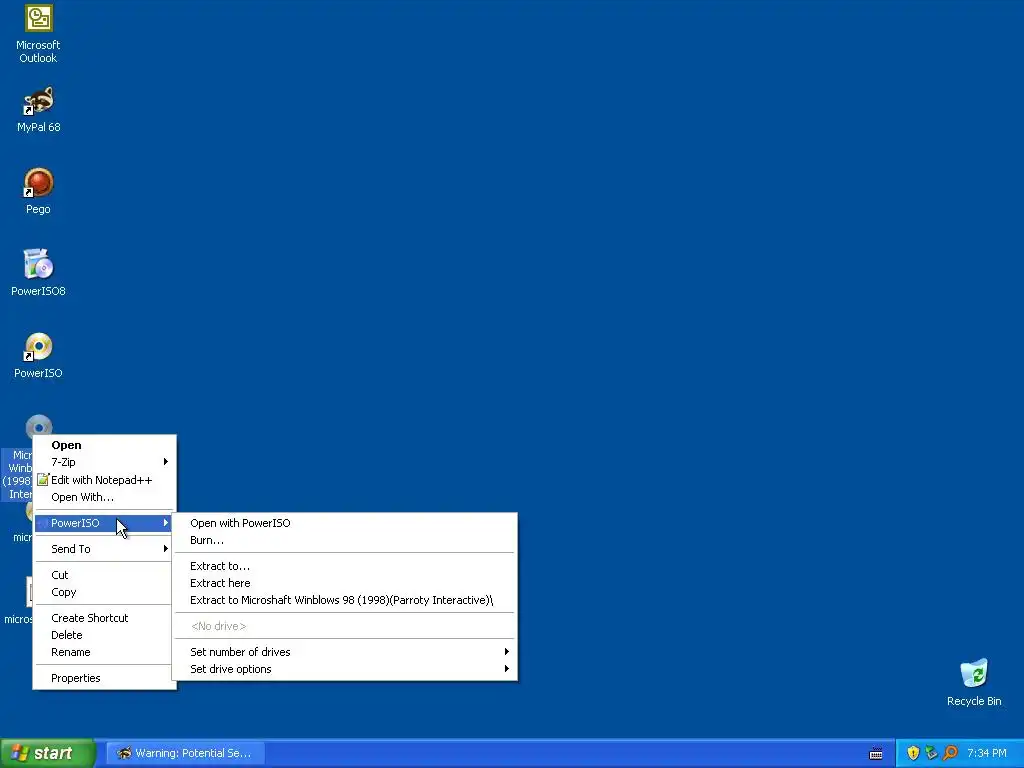Choose Edit with Notepad++
The width and height of the screenshot is (1024, 768).
pyautogui.click(x=104, y=480)
